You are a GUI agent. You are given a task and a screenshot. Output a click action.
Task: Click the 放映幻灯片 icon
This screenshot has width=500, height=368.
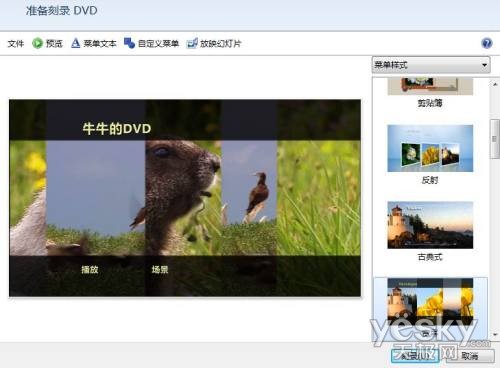point(192,43)
